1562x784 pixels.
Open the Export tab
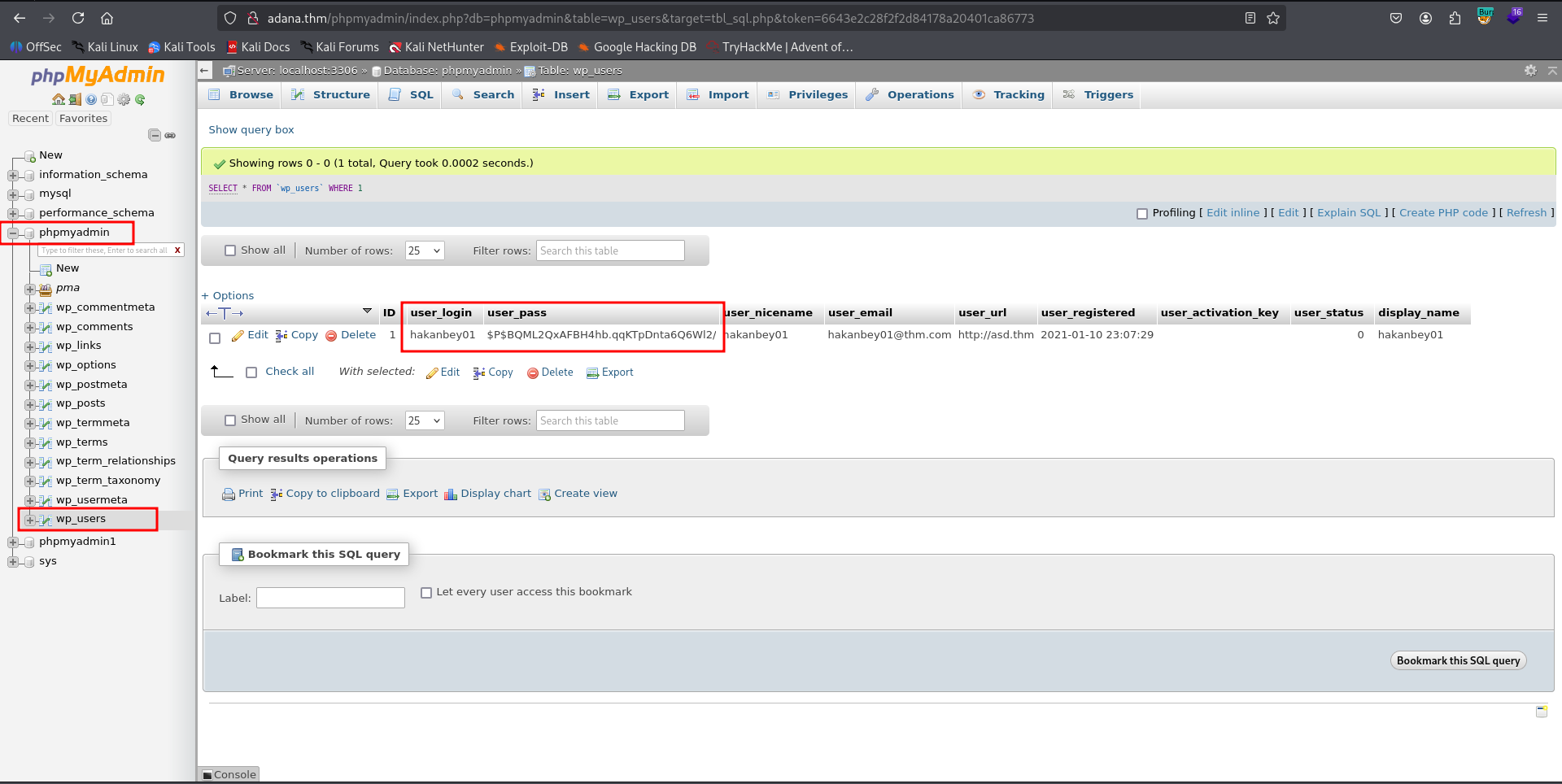pyautogui.click(x=639, y=95)
